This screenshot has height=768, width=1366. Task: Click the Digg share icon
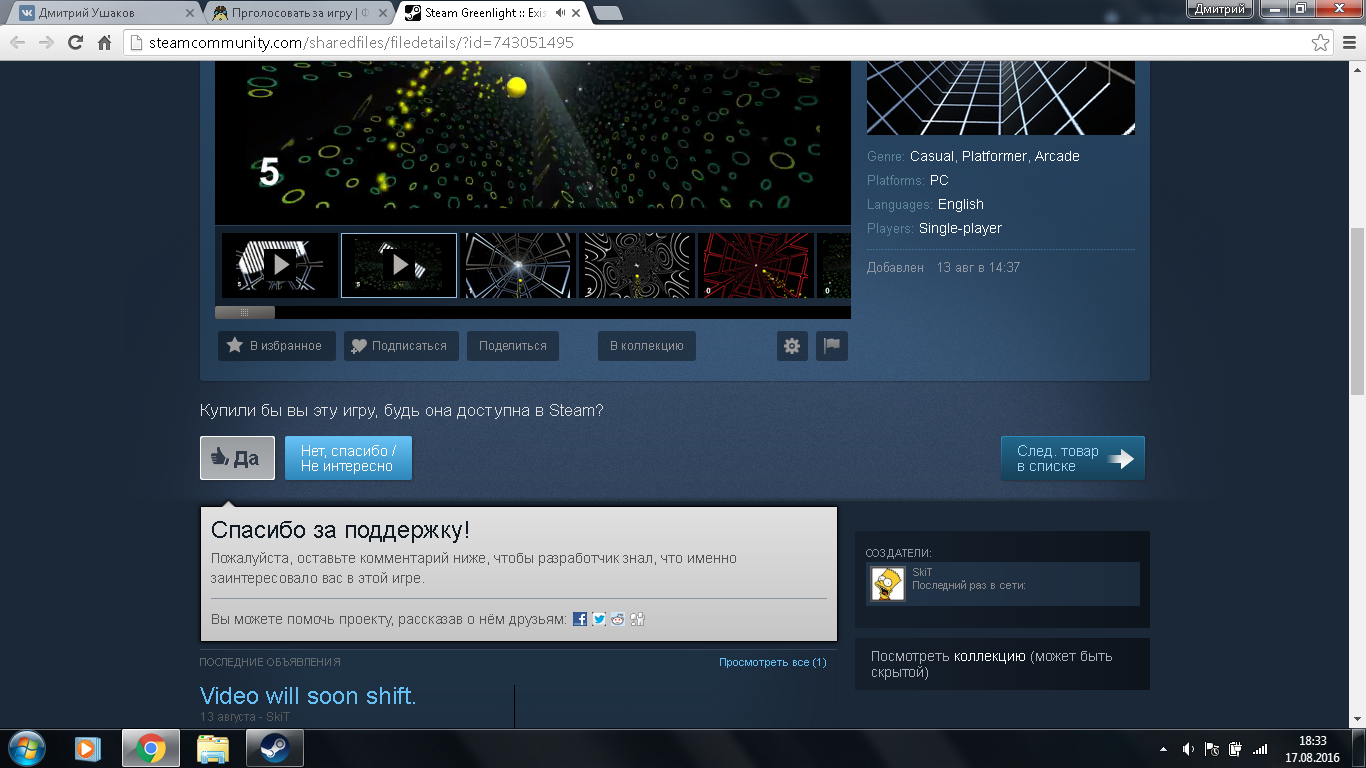(637, 619)
